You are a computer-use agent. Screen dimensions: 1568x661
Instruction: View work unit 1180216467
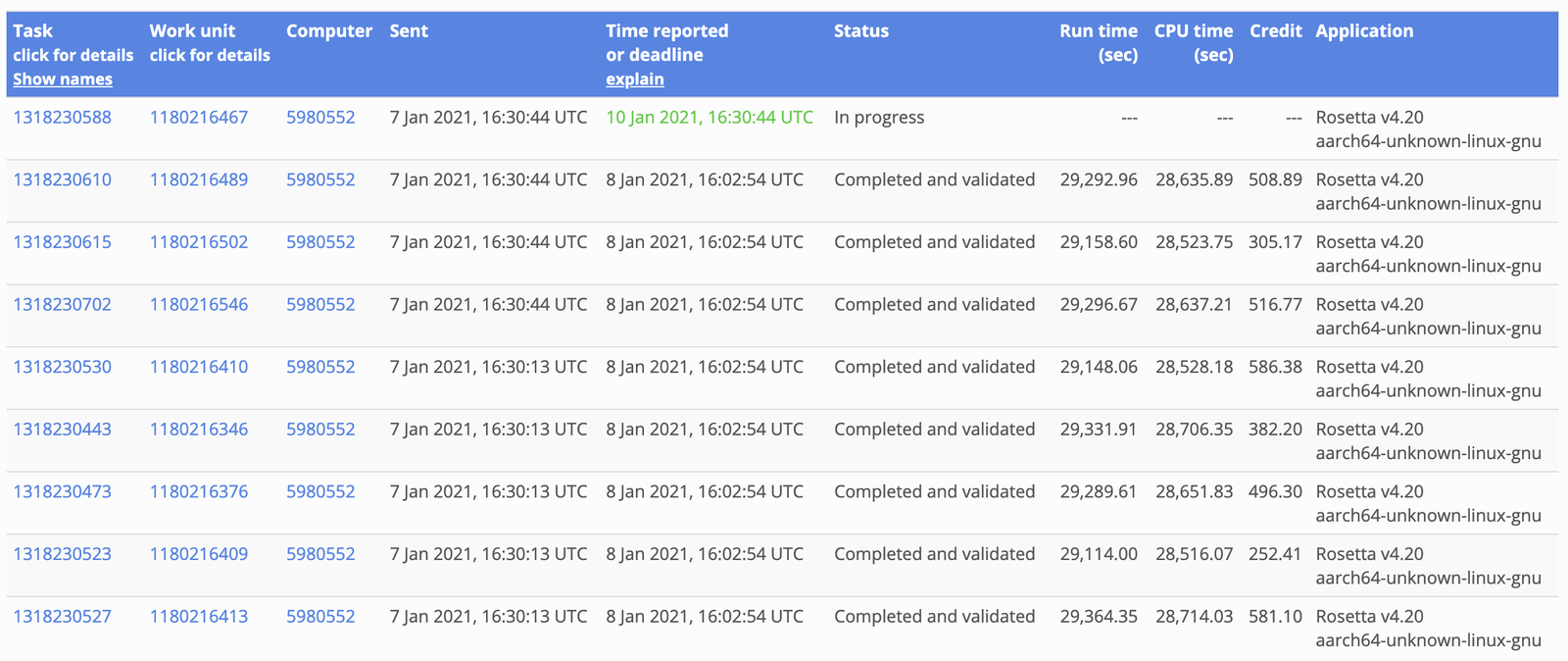pos(198,118)
